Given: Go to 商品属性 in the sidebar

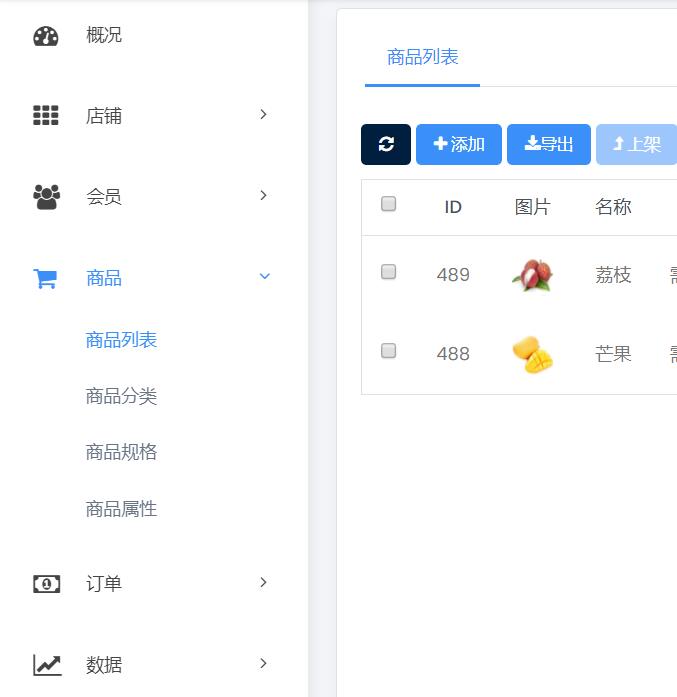Looking at the screenshot, I should (x=121, y=509).
